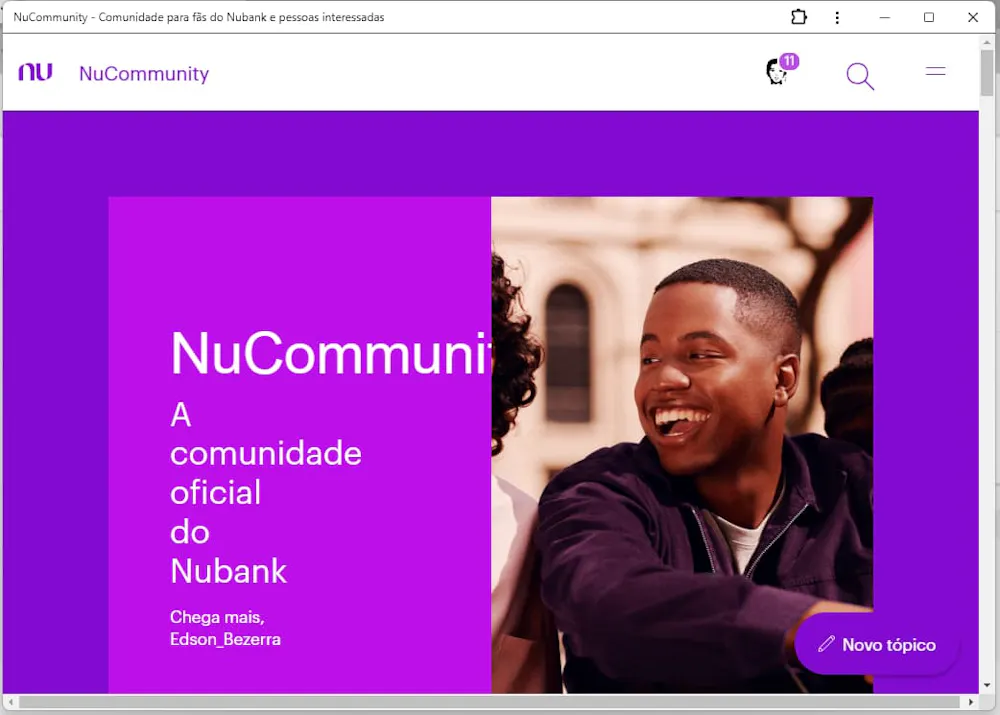Click the vertical scrollbar up arrow
The width and height of the screenshot is (1000, 715).
(x=987, y=41)
